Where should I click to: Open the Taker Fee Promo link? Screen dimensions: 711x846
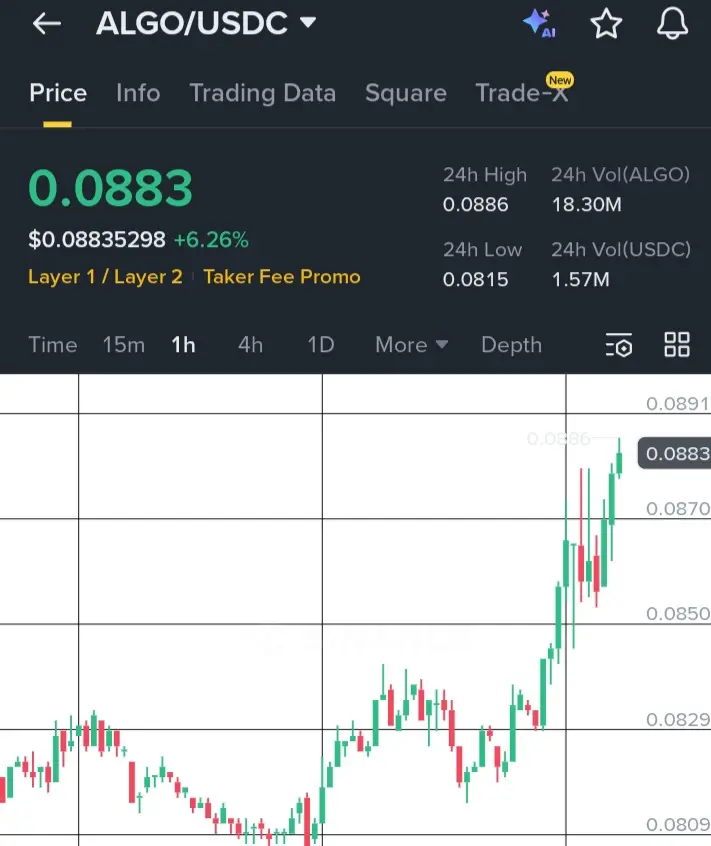(x=282, y=277)
